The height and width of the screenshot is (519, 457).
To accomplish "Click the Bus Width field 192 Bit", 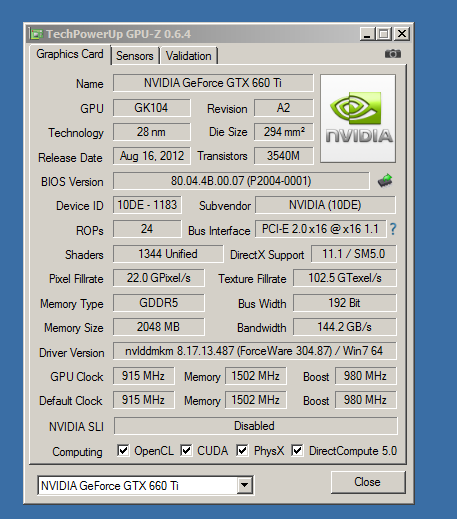I will tap(345, 303).
